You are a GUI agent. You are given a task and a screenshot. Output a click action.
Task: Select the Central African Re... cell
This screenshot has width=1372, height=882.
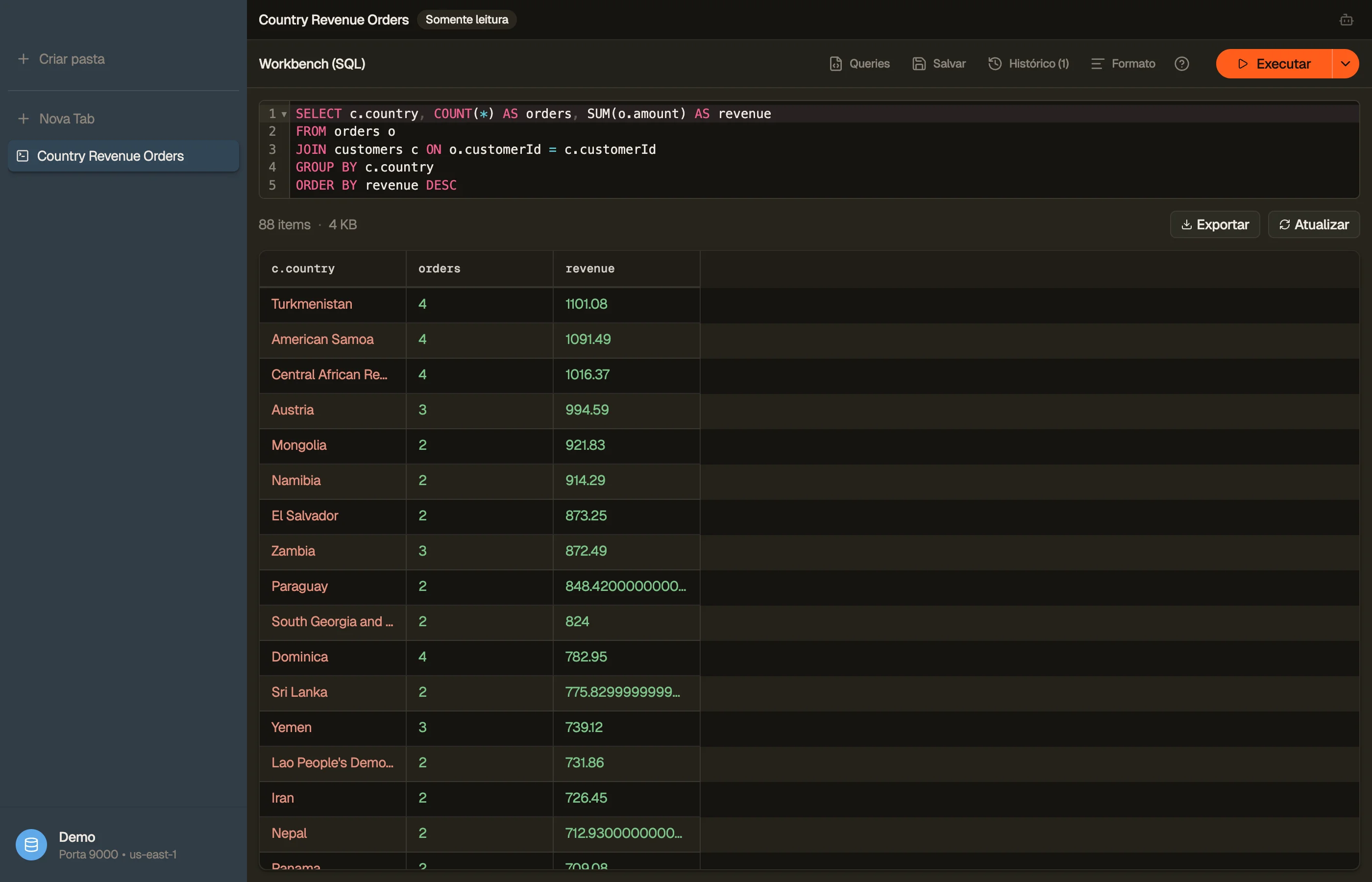coord(333,374)
